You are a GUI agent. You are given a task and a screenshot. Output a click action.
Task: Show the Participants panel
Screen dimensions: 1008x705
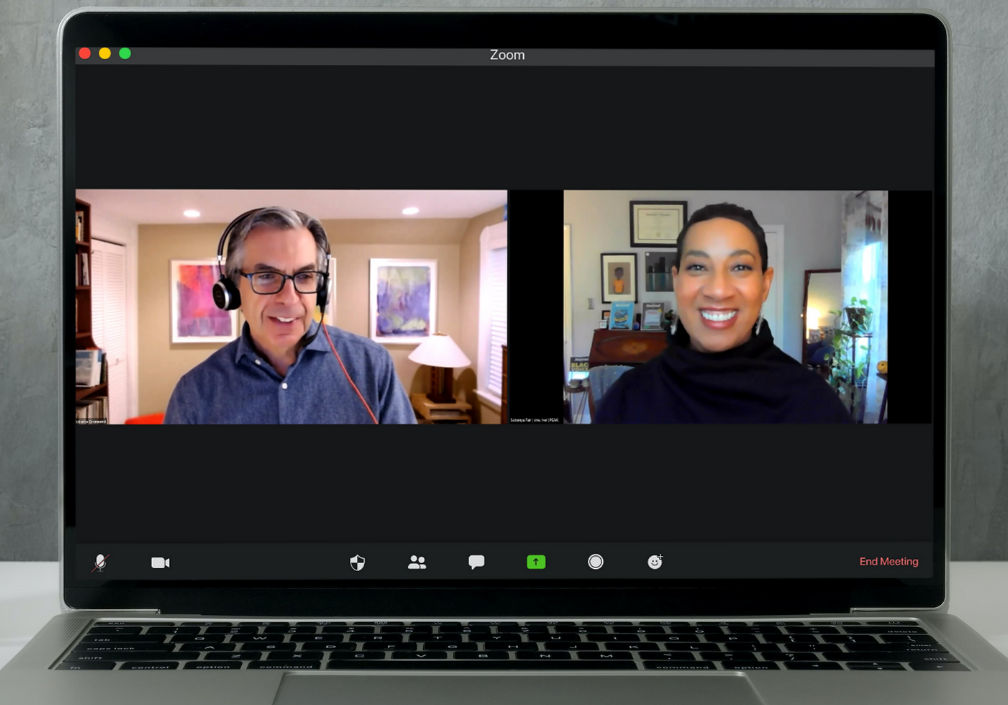[417, 563]
